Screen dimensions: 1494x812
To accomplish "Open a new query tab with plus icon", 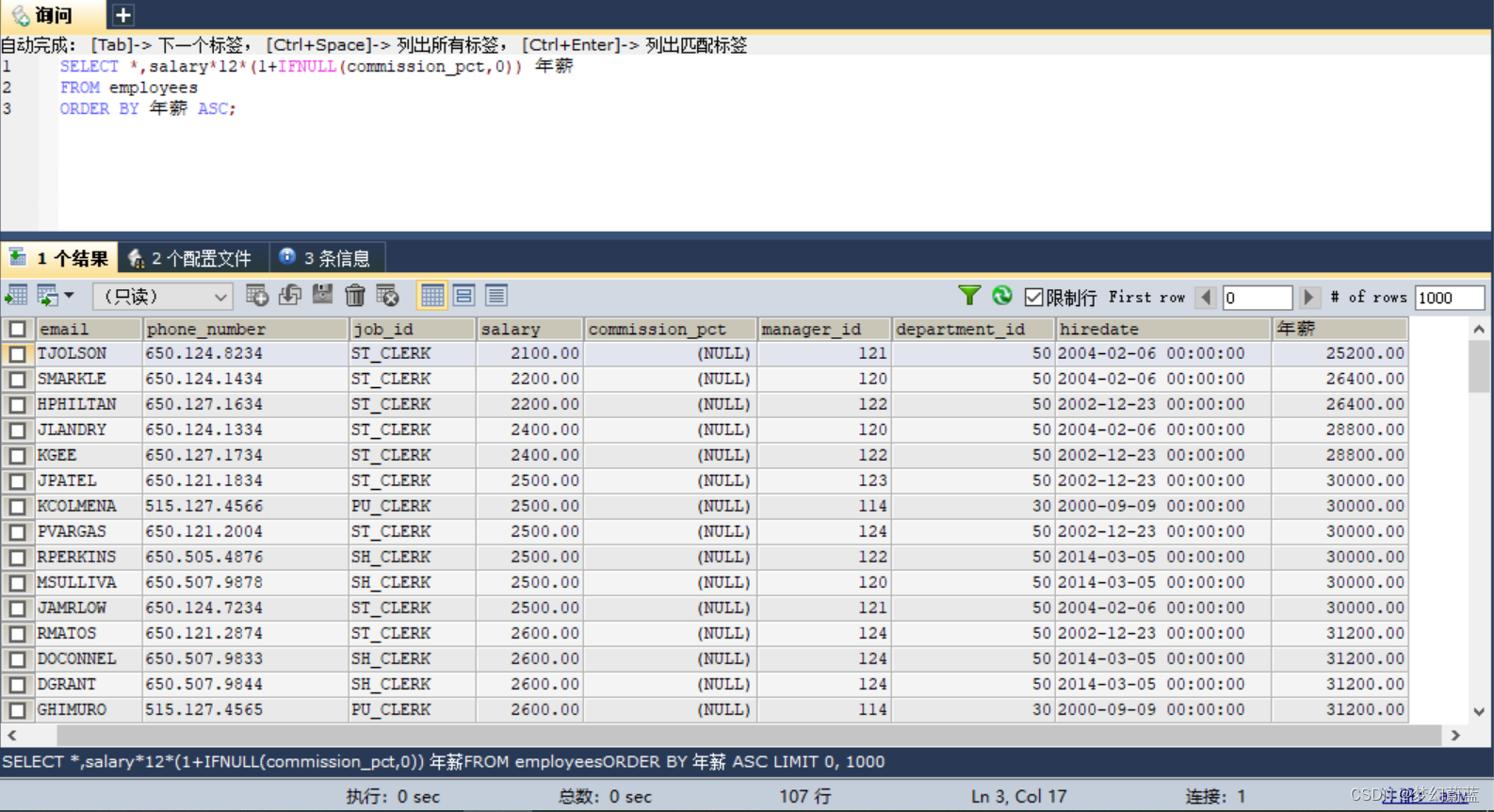I will (x=122, y=15).
